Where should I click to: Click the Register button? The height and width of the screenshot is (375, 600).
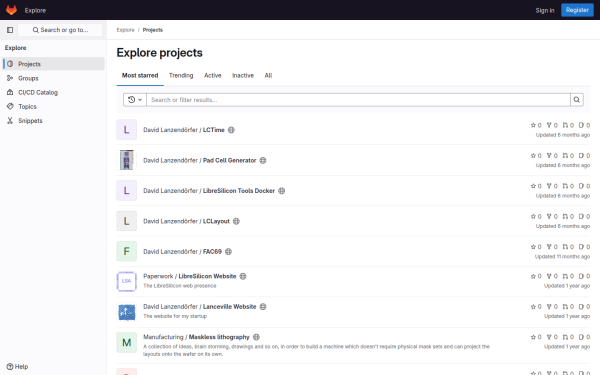click(x=577, y=10)
